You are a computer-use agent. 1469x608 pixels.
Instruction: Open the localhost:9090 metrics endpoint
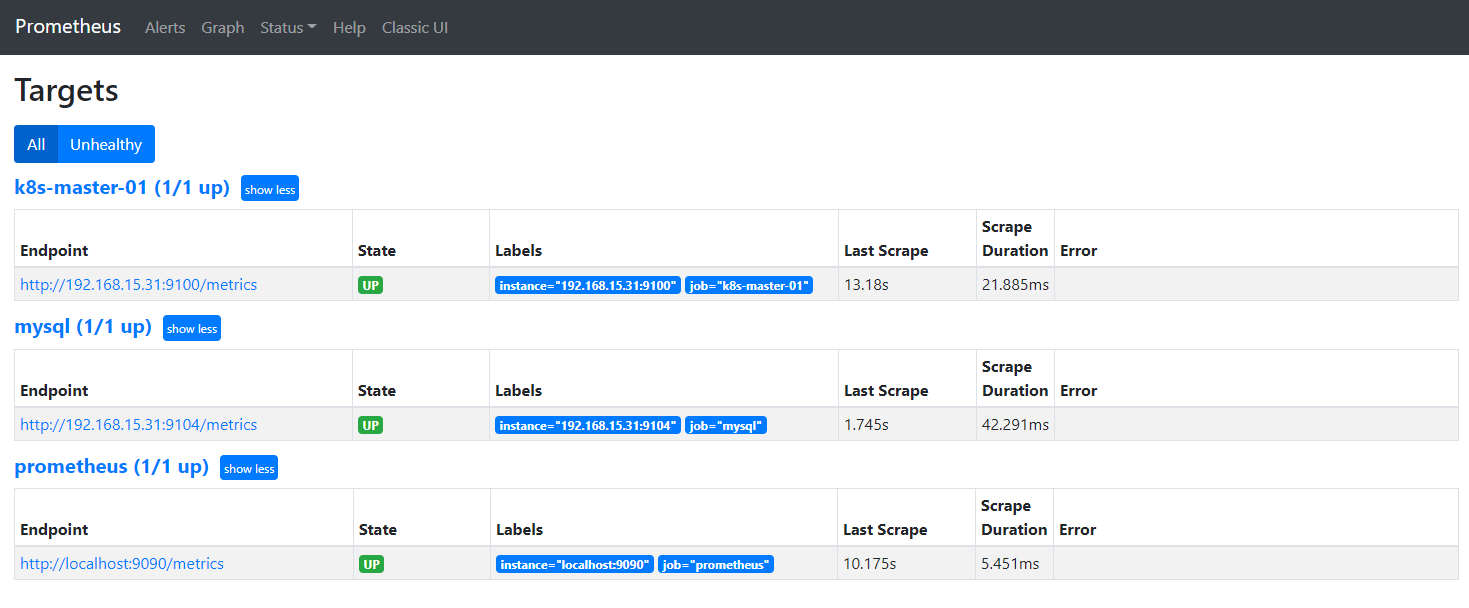click(x=122, y=564)
